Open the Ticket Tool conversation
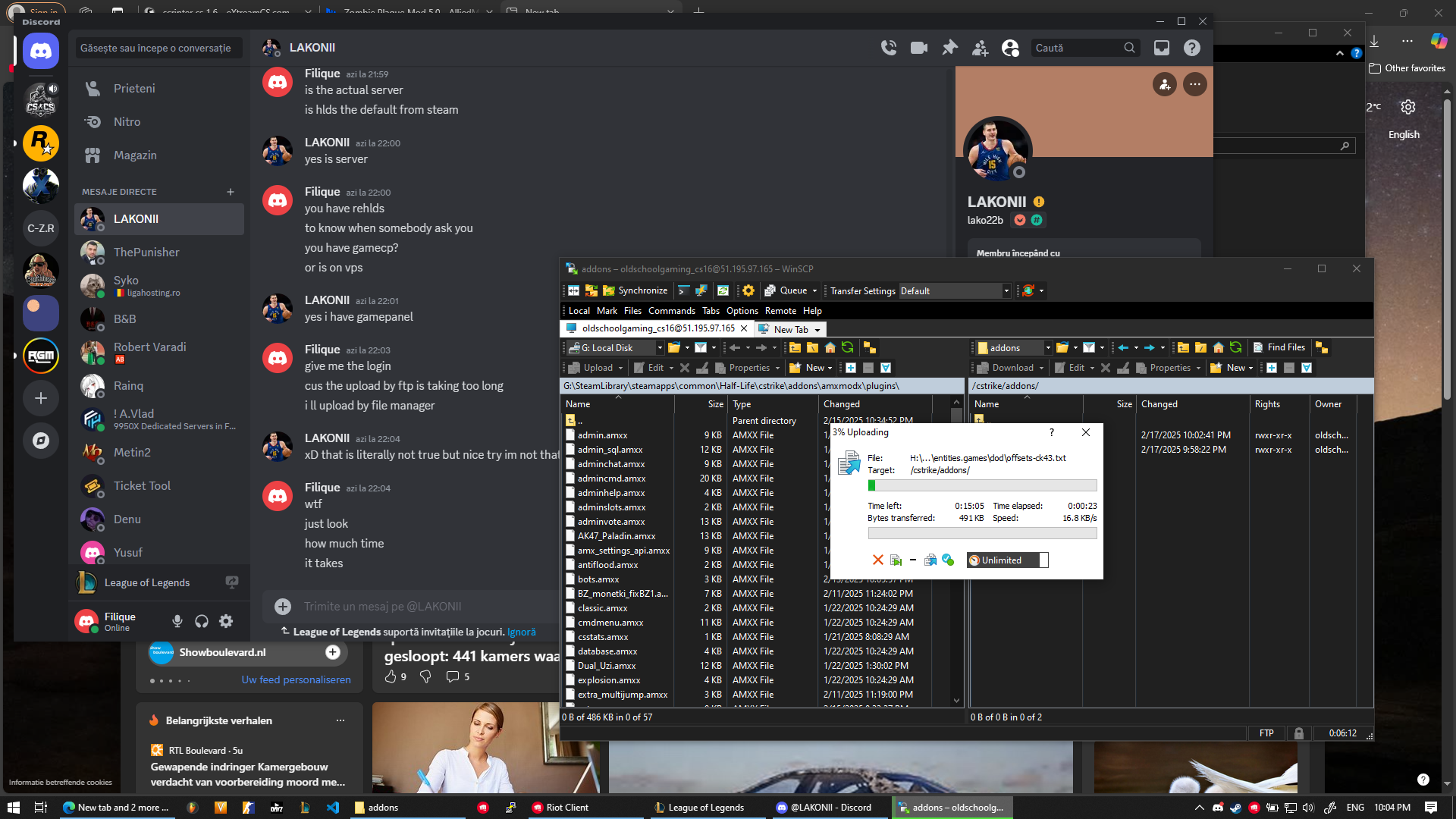Viewport: 1456px width, 819px height. click(159, 486)
